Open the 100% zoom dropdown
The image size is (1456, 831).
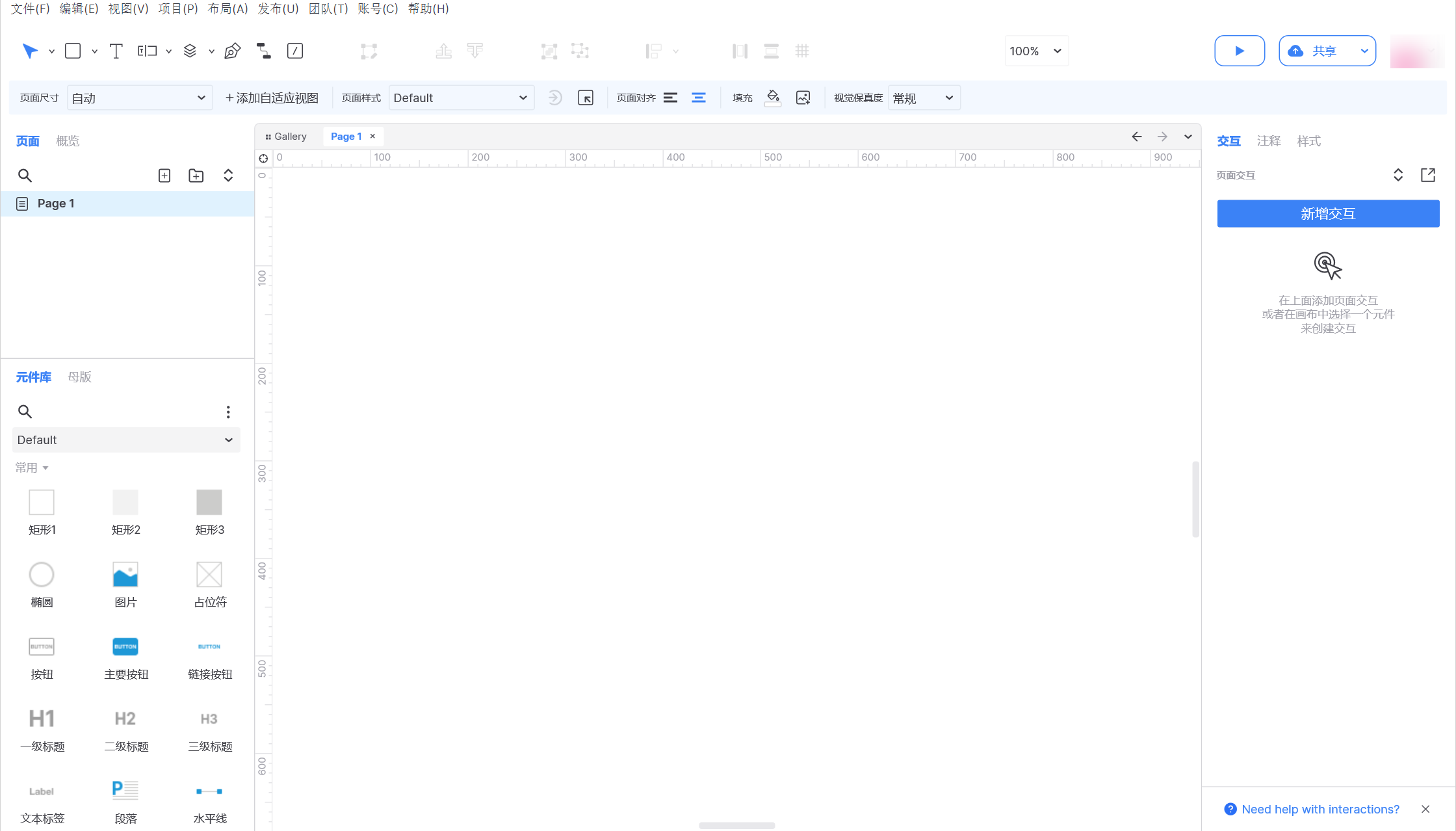tap(1036, 51)
